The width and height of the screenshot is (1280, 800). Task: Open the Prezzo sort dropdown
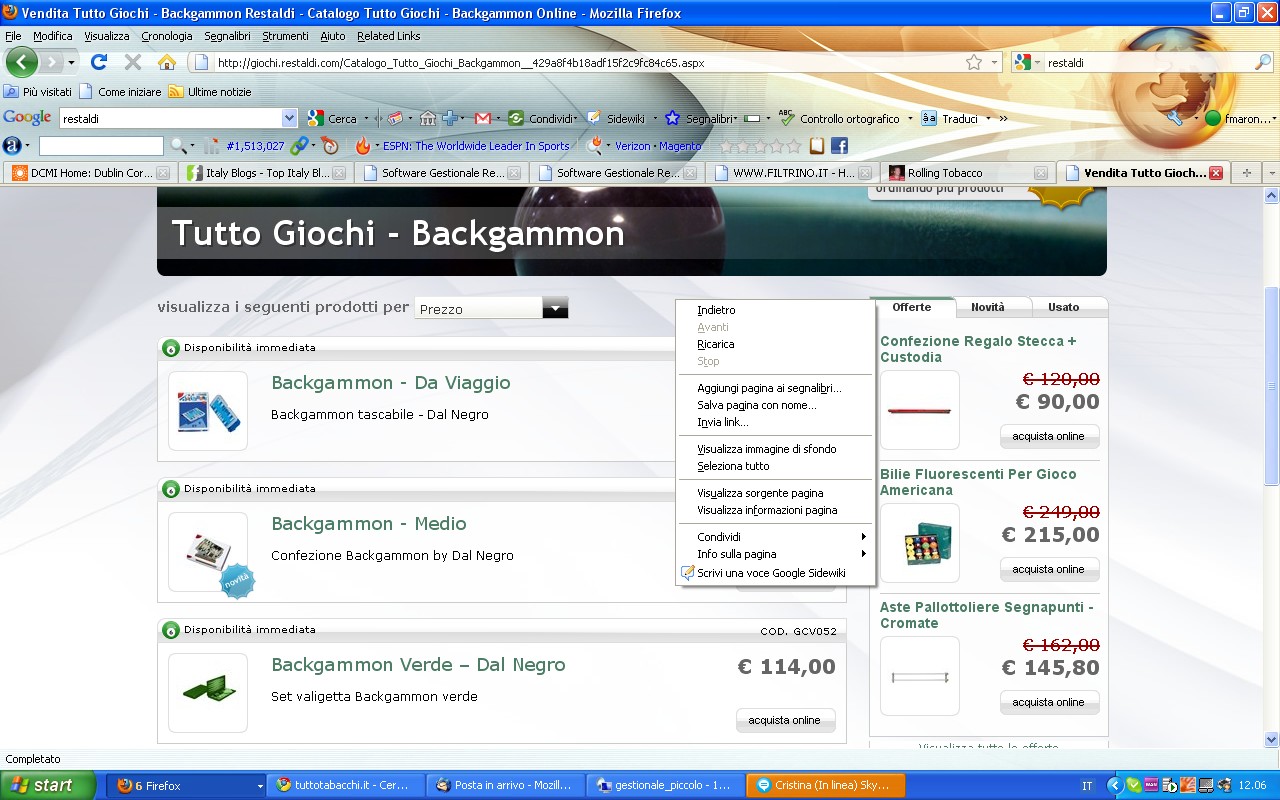click(x=555, y=308)
